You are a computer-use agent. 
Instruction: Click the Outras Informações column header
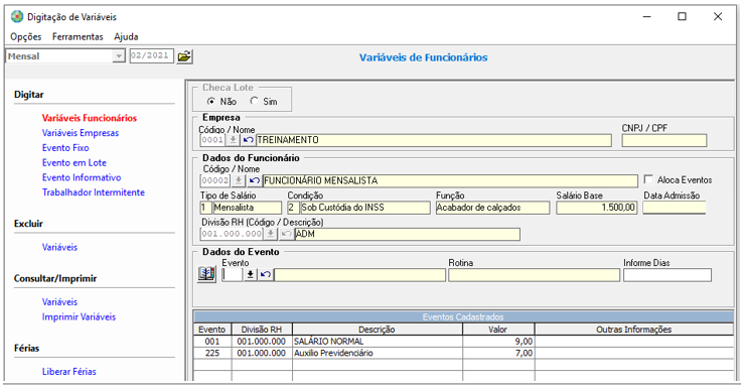pyautogui.click(x=634, y=329)
